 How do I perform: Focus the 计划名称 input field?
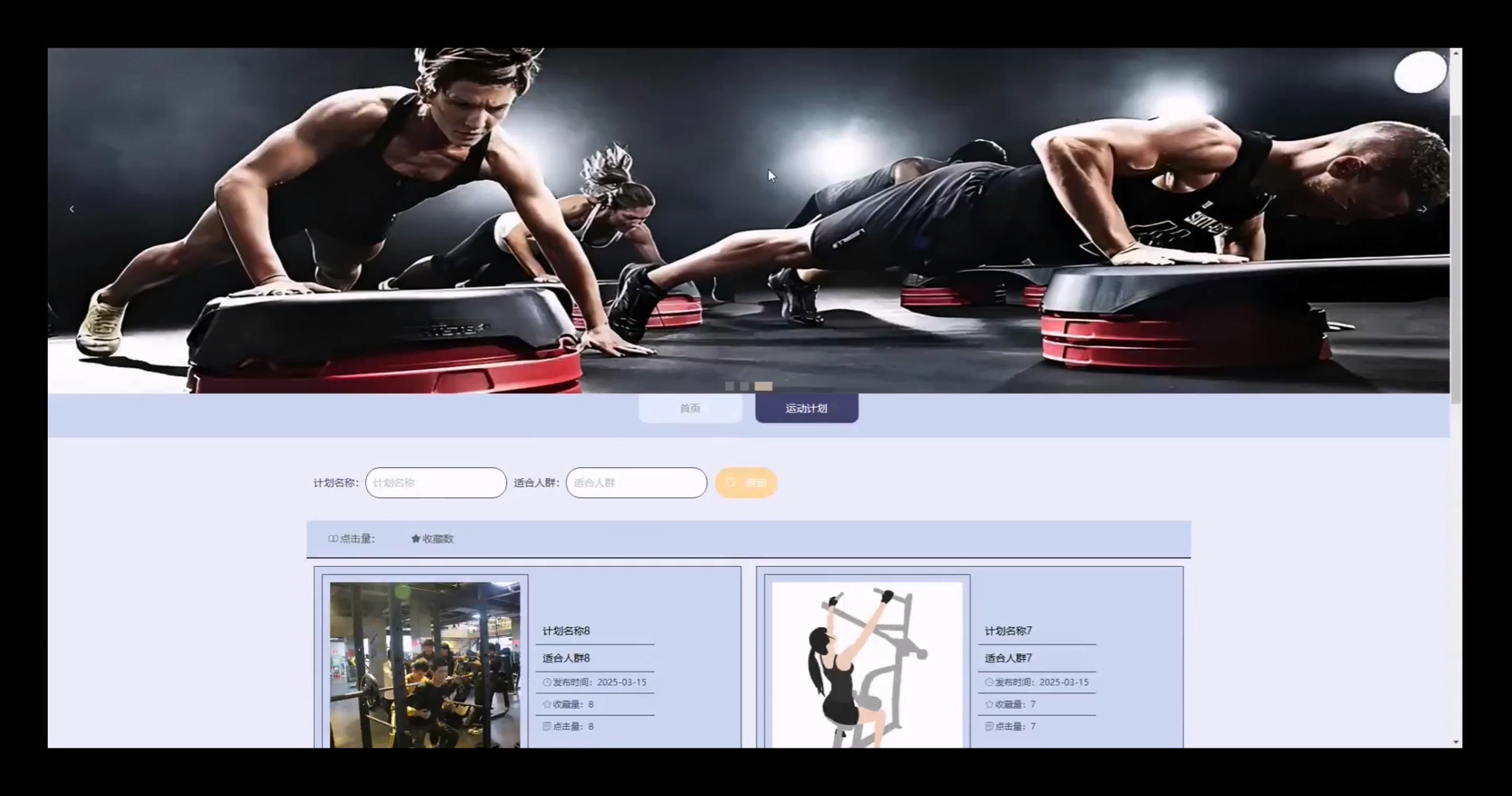pyautogui.click(x=436, y=483)
